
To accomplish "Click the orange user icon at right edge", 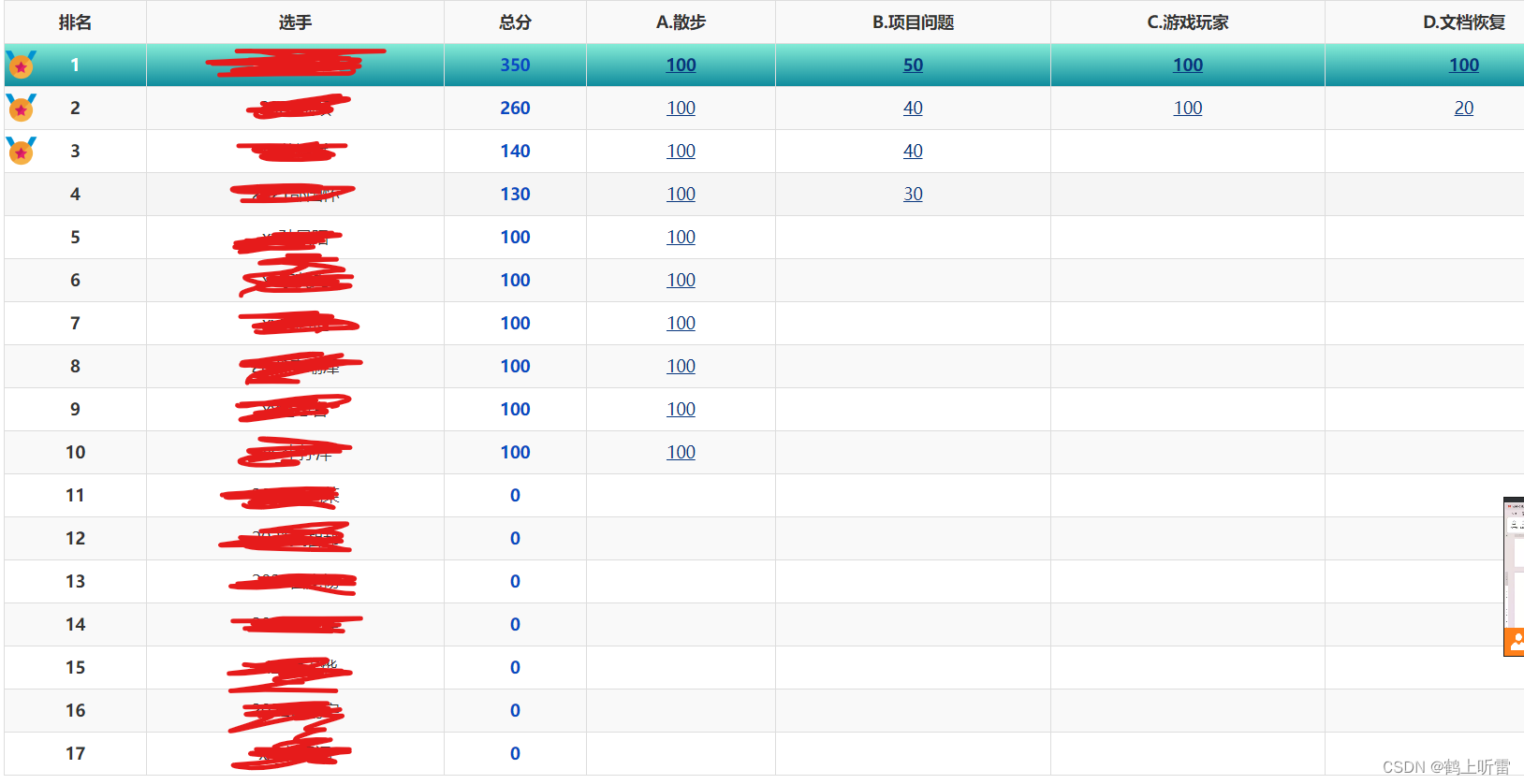I will (x=1515, y=642).
